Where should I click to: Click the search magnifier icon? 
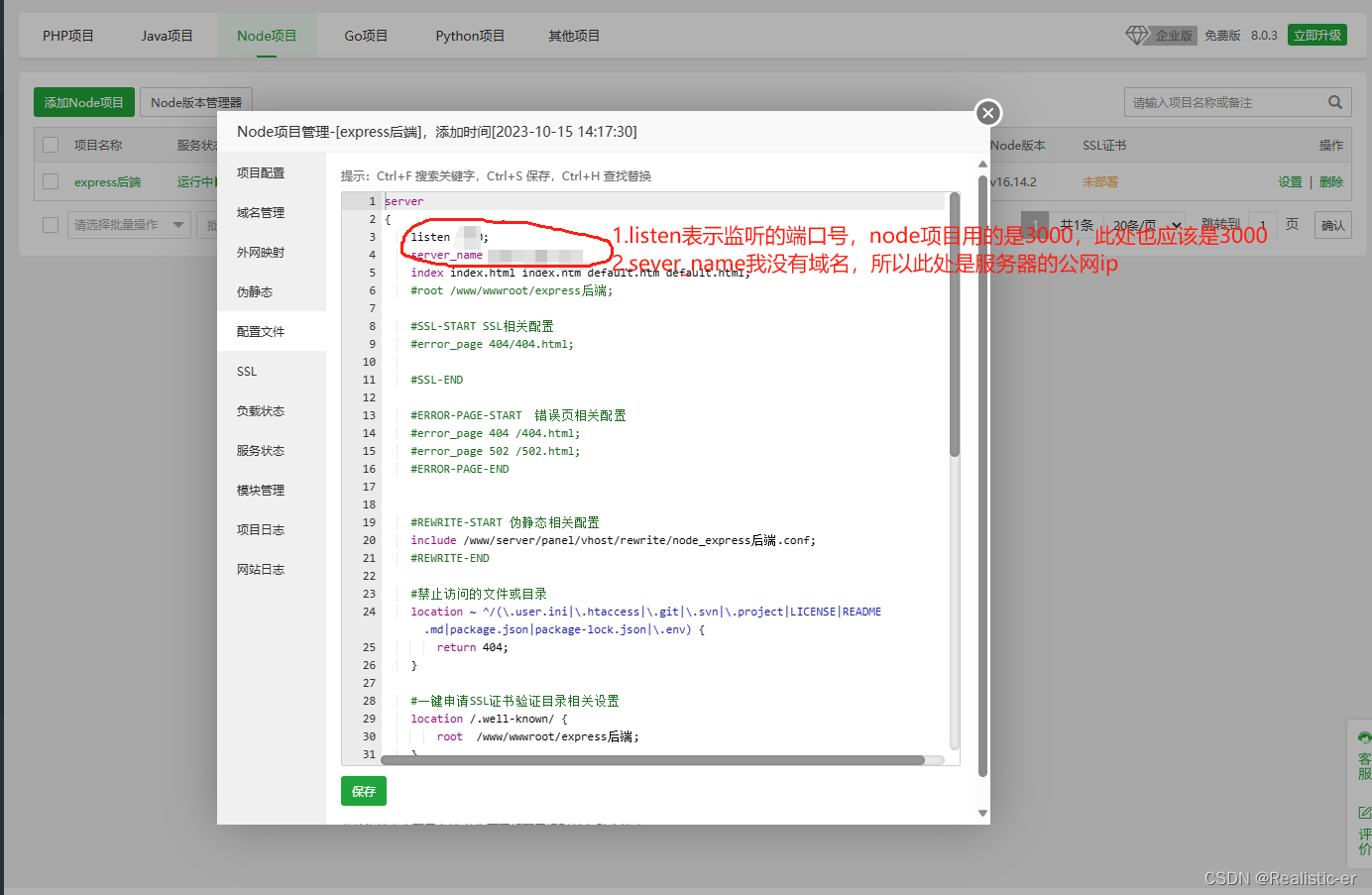pos(1335,102)
